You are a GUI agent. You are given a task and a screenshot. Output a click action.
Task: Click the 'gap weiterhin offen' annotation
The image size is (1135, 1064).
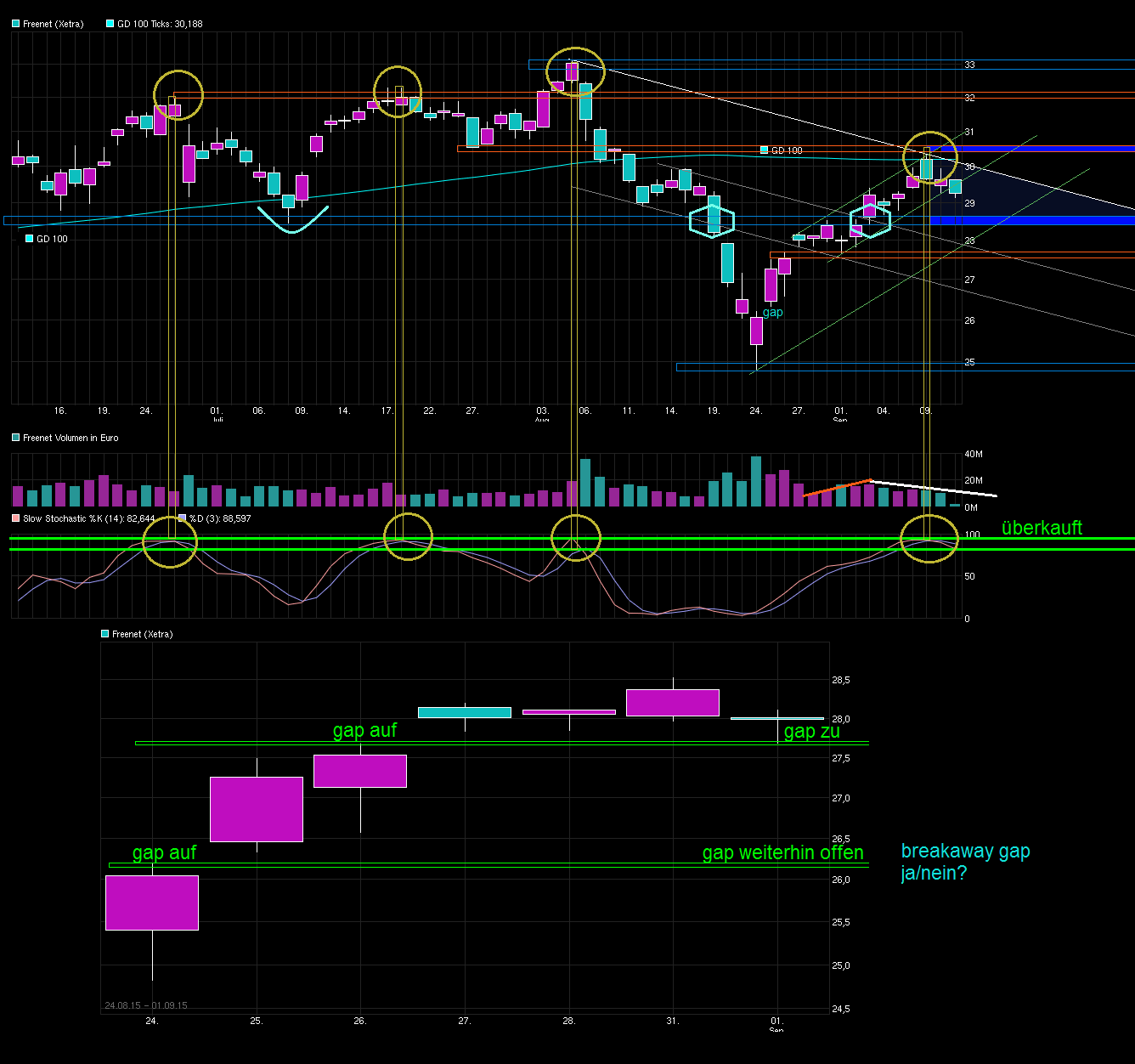pos(782,852)
